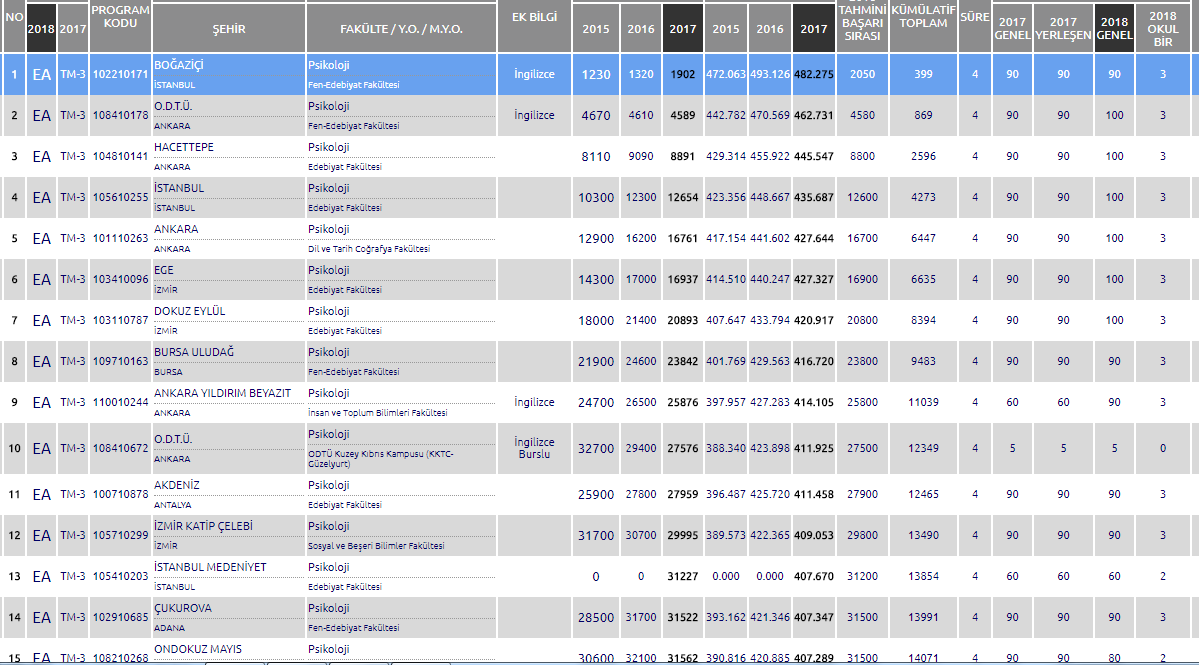Select the DOKUZ EYLÜL university name

[x=190, y=311]
